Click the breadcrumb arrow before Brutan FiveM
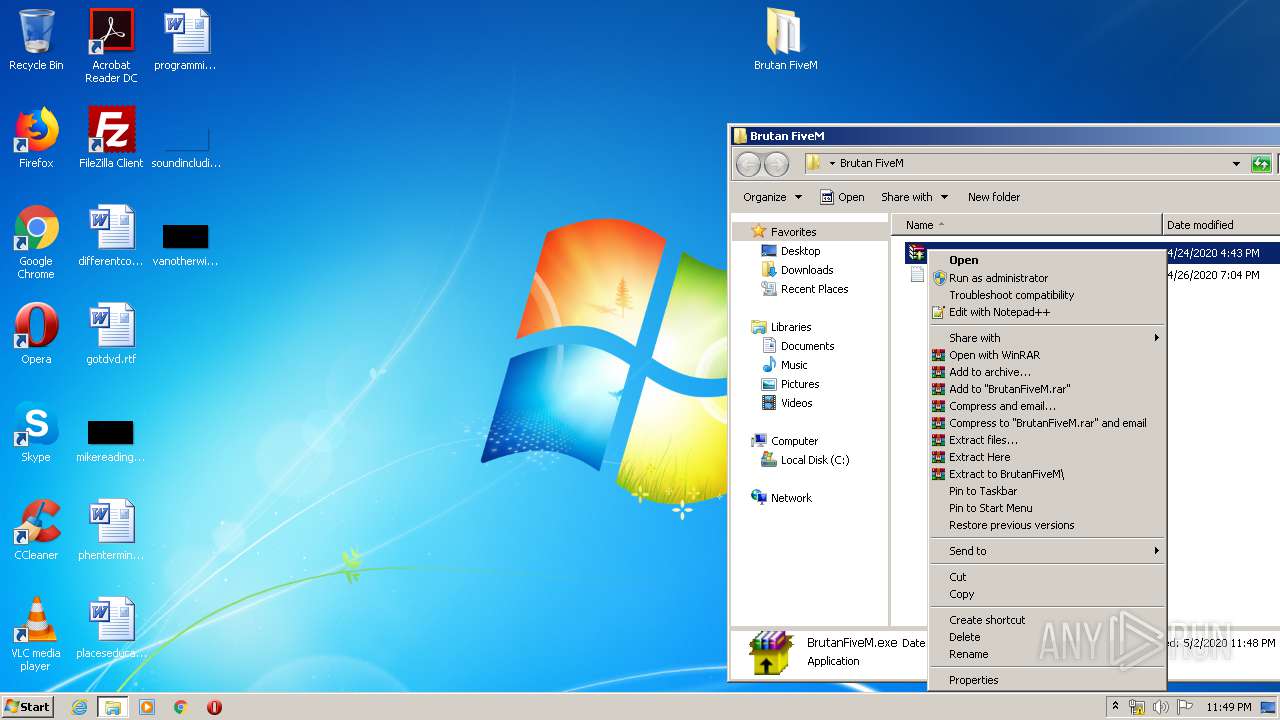The height and width of the screenshot is (720, 1280). point(832,164)
